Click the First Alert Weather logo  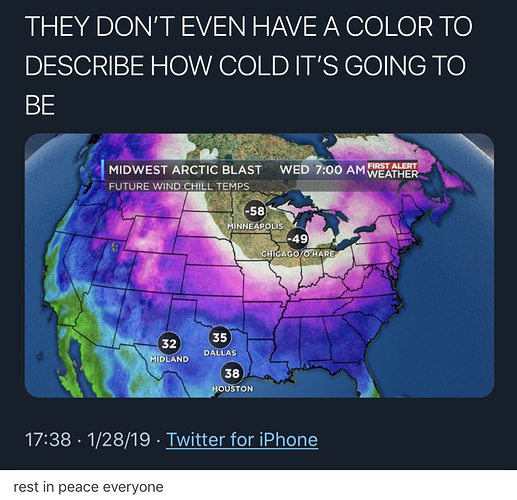click(x=392, y=170)
